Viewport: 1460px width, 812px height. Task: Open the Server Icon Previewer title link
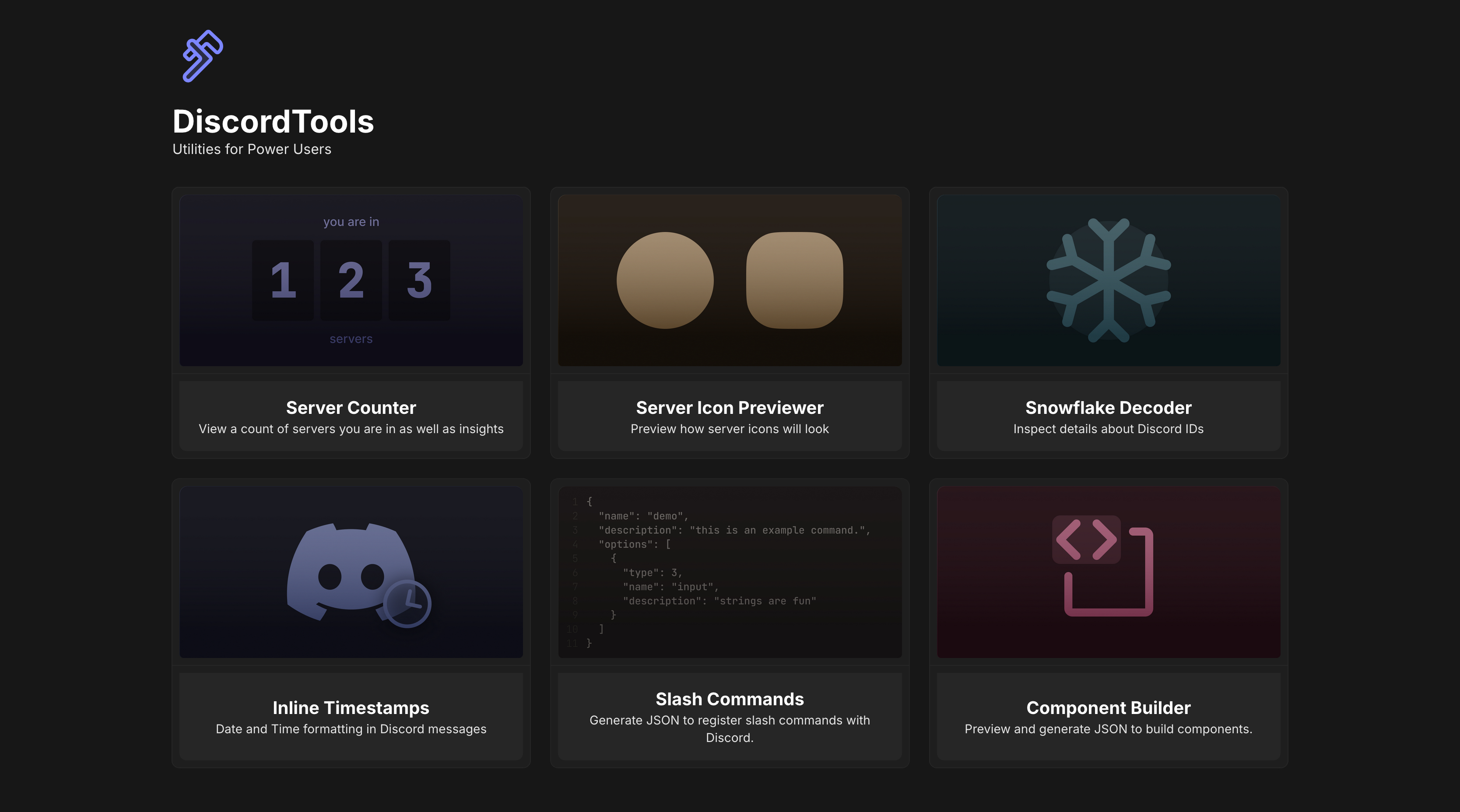[730, 407]
